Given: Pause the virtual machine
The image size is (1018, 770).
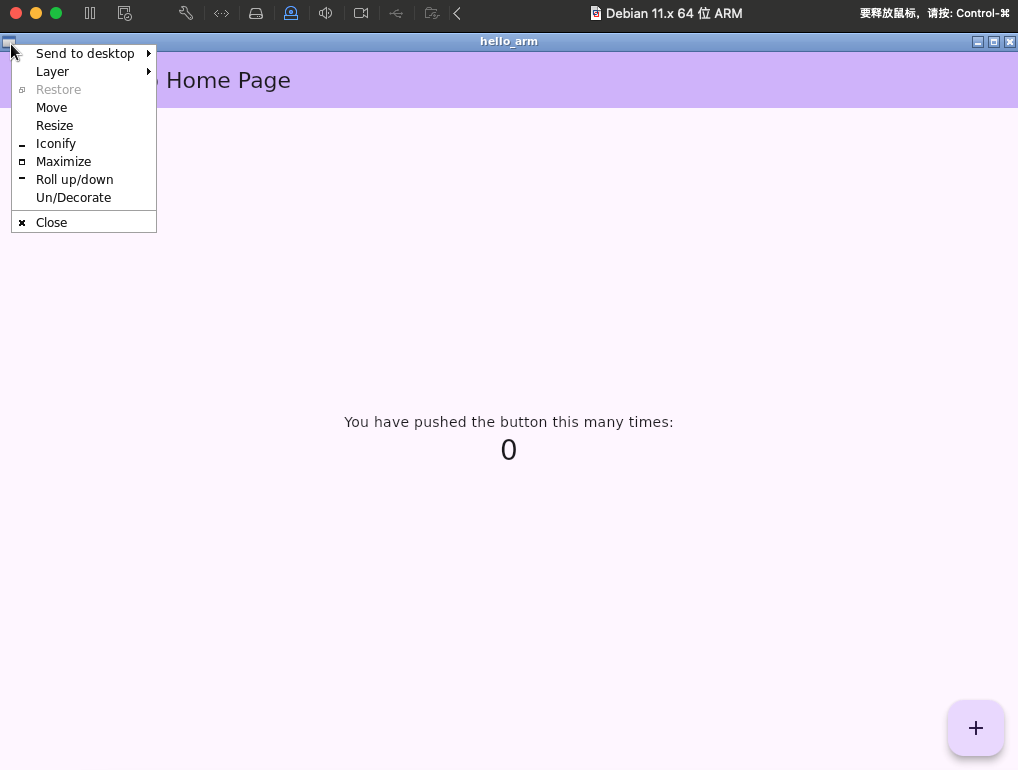Looking at the screenshot, I should point(89,13).
